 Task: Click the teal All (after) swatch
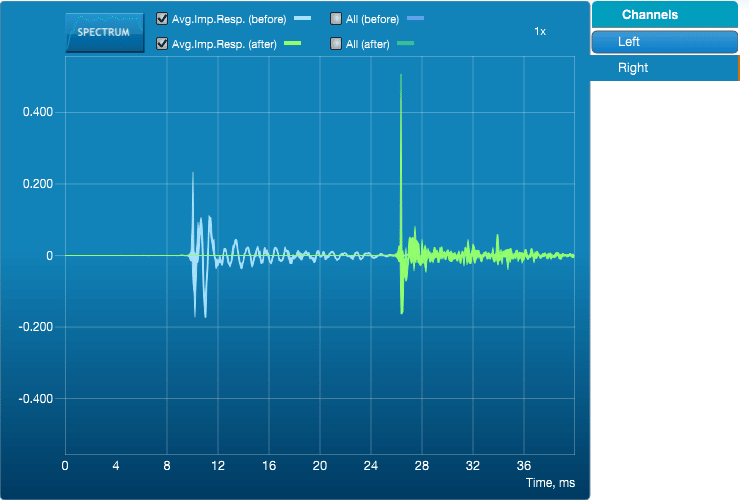point(405,43)
